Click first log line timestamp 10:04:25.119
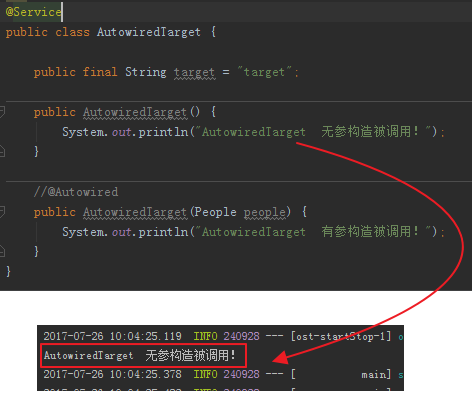This screenshot has width=472, height=402. coord(146,336)
